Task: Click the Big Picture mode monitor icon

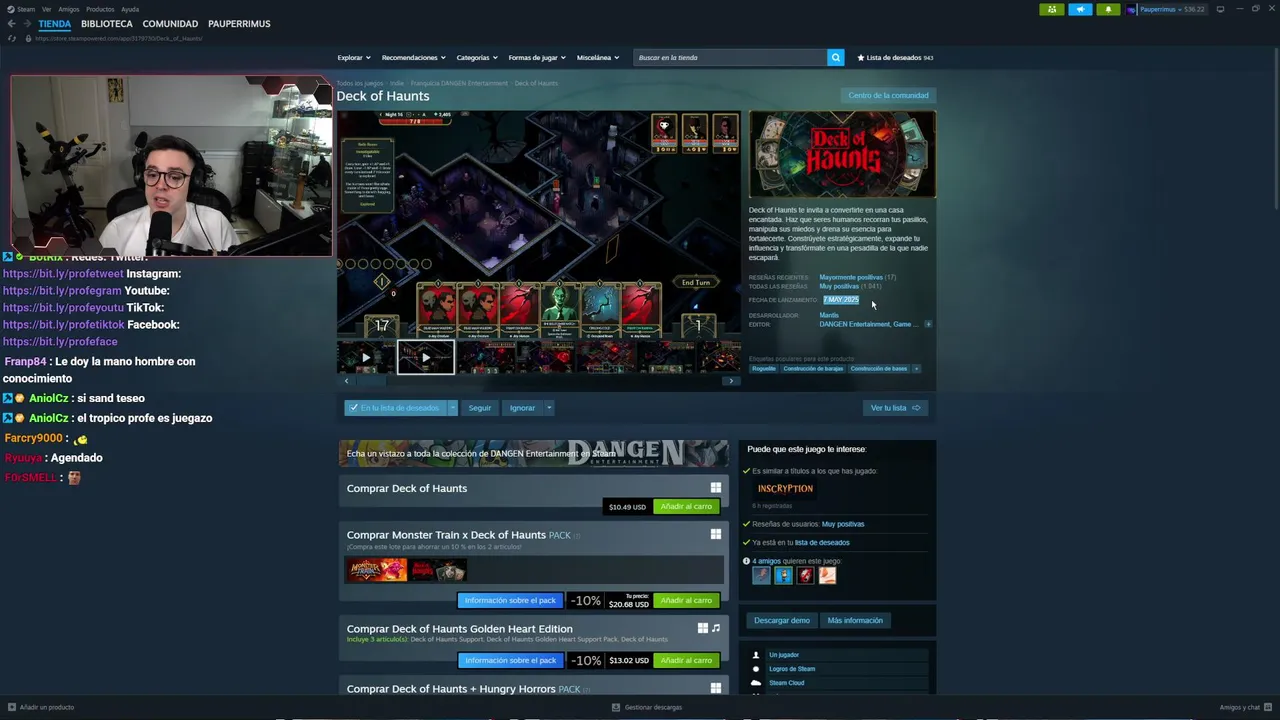Action: pos(1220,9)
